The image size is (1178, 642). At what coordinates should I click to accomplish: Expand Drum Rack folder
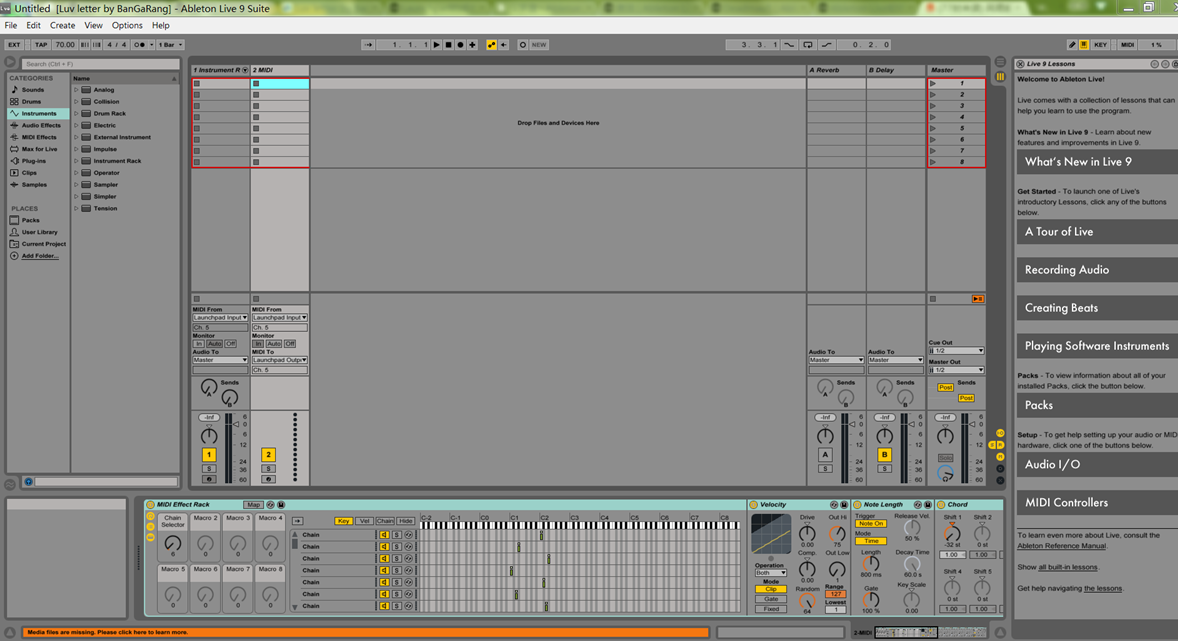pyautogui.click(x=76, y=114)
